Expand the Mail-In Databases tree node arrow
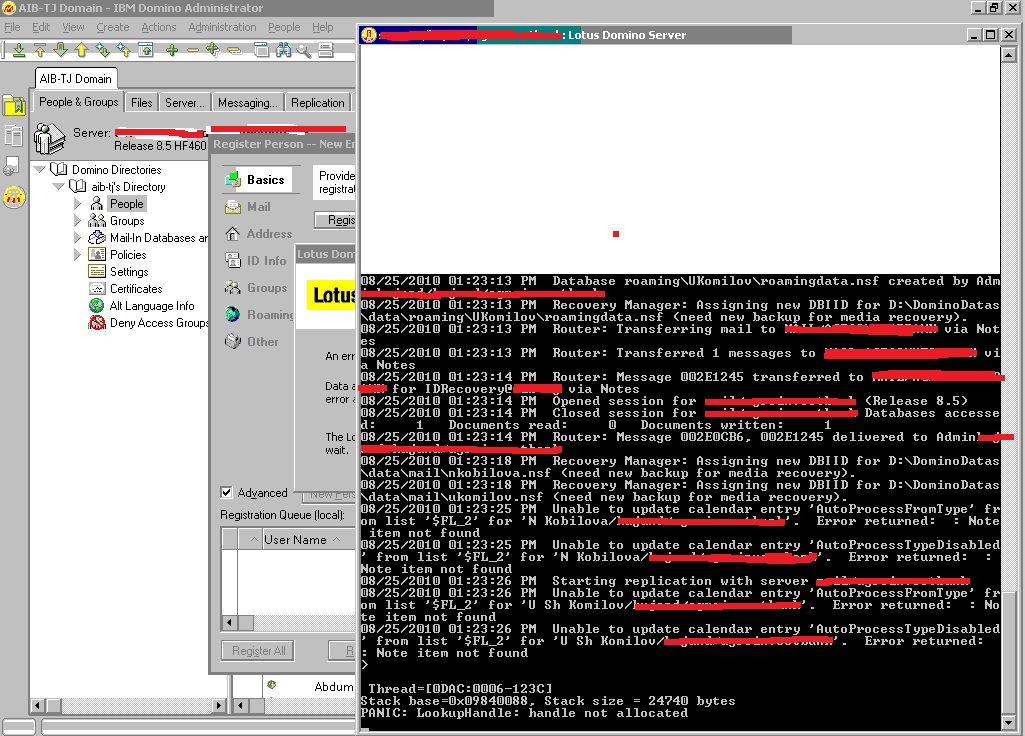Image resolution: width=1025 pixels, height=736 pixels. 77,237
